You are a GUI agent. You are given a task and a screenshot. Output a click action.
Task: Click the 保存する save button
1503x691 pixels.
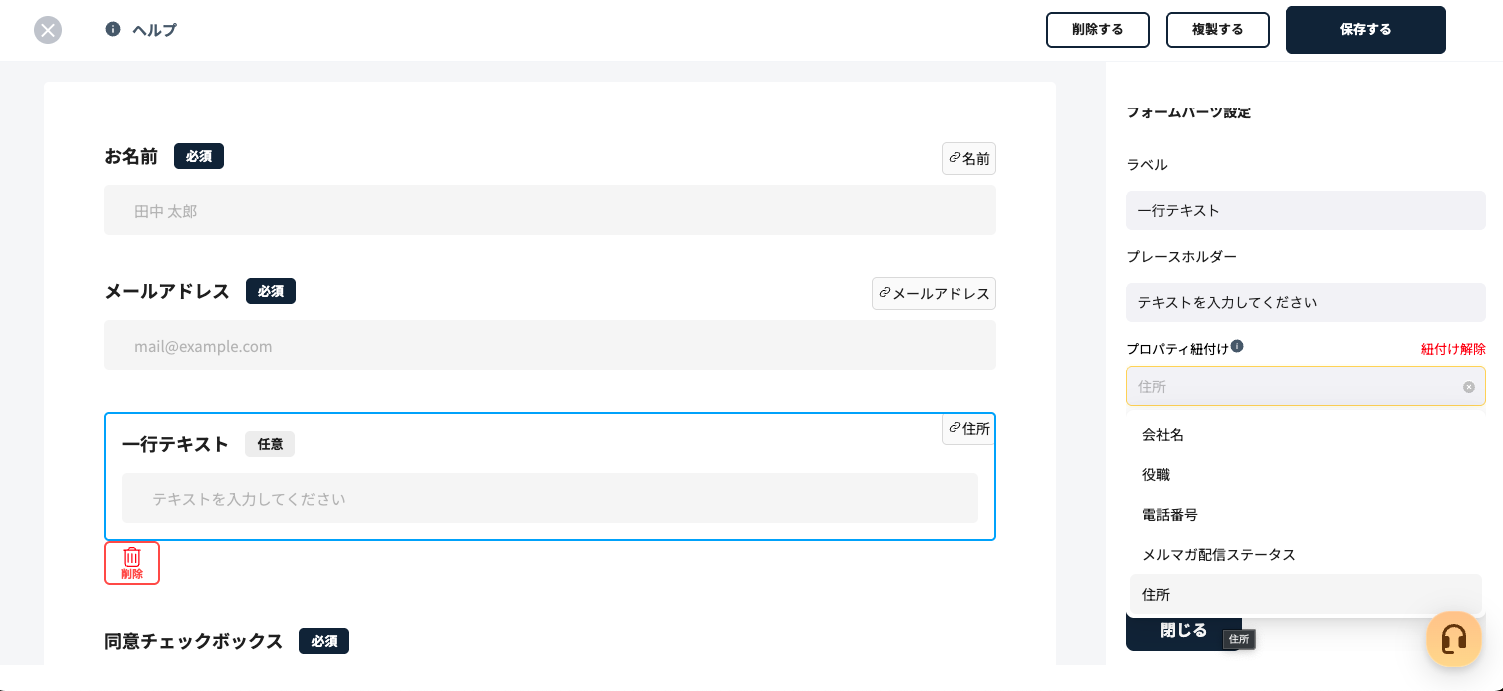pyautogui.click(x=1365, y=30)
